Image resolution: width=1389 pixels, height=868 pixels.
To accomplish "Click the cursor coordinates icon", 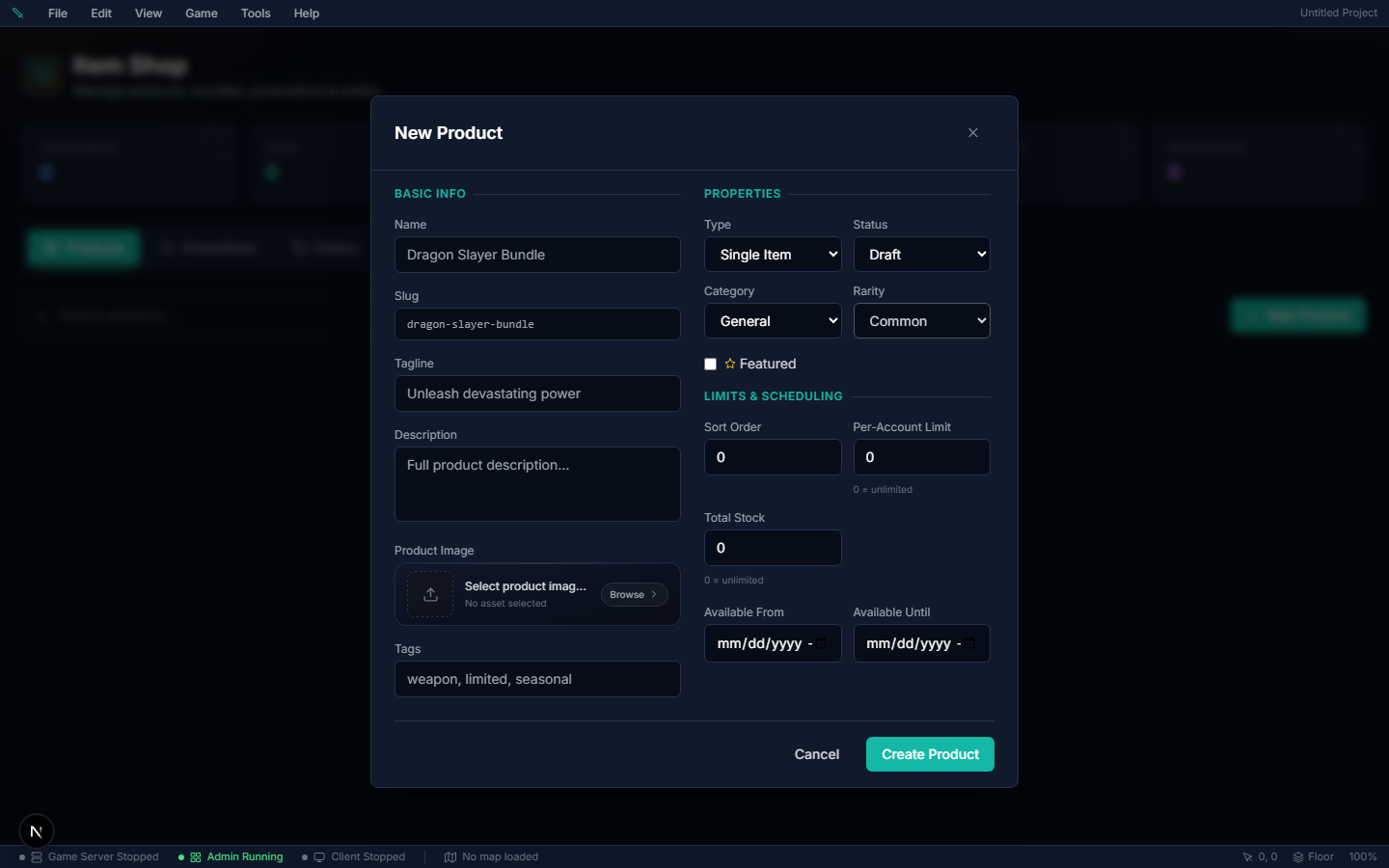I will tap(1247, 857).
